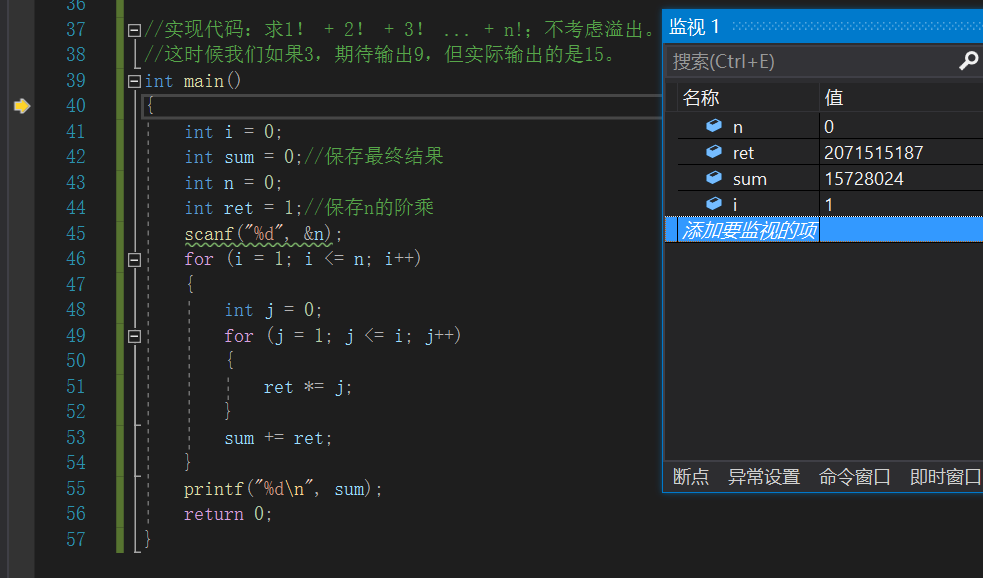Click the printf statement on line 55
The height and width of the screenshot is (578, 983).
[283, 488]
